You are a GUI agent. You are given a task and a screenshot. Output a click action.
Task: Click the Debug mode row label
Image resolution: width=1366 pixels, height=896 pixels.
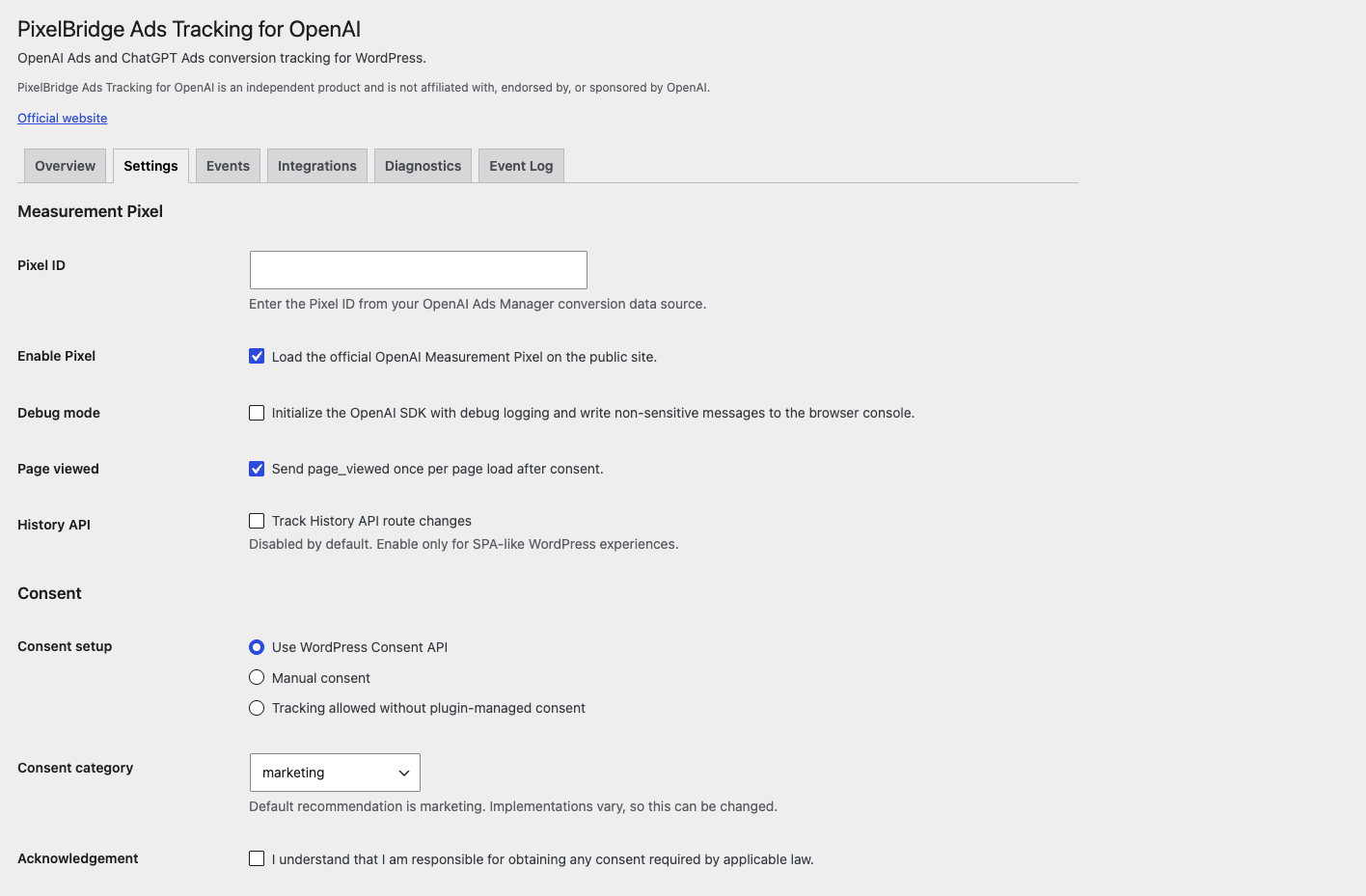point(59,413)
